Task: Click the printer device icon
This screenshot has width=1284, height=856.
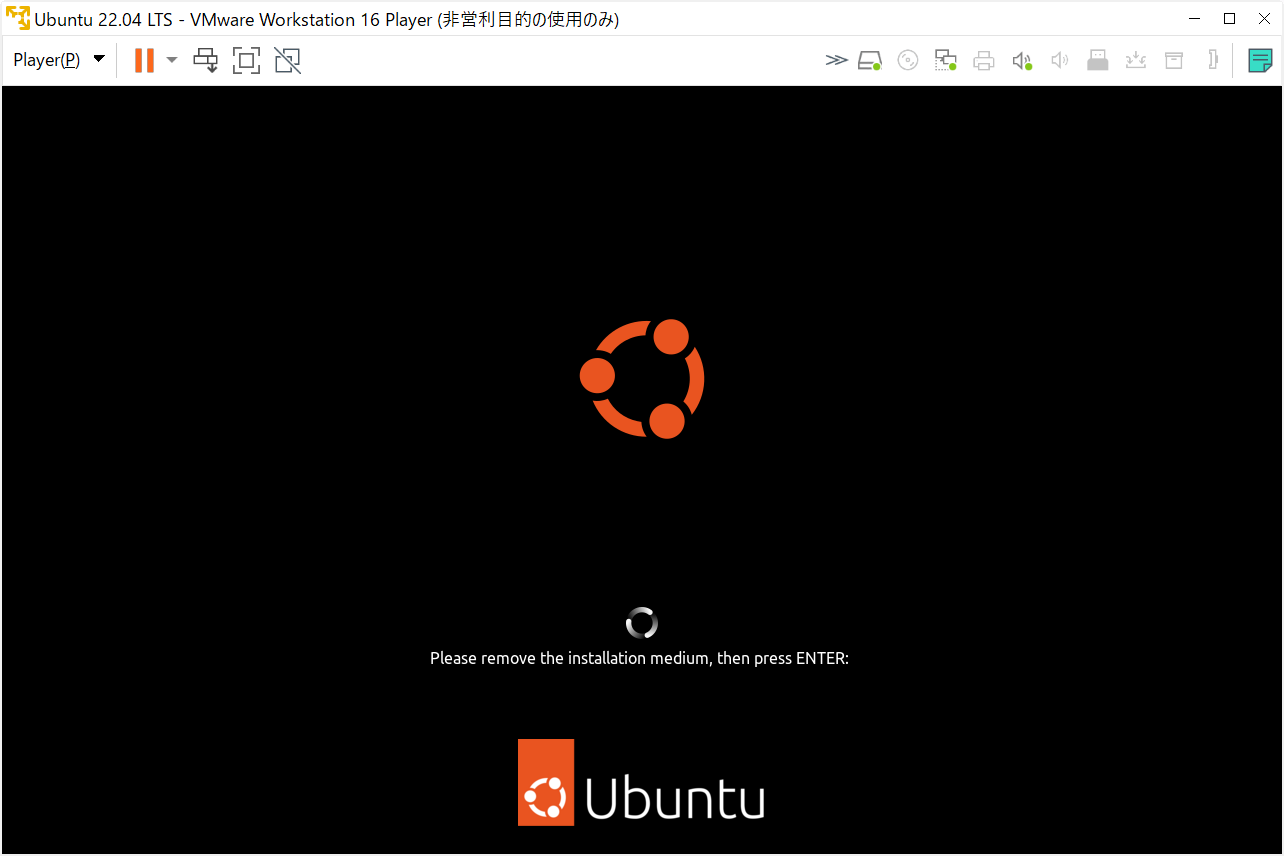Action: click(984, 61)
